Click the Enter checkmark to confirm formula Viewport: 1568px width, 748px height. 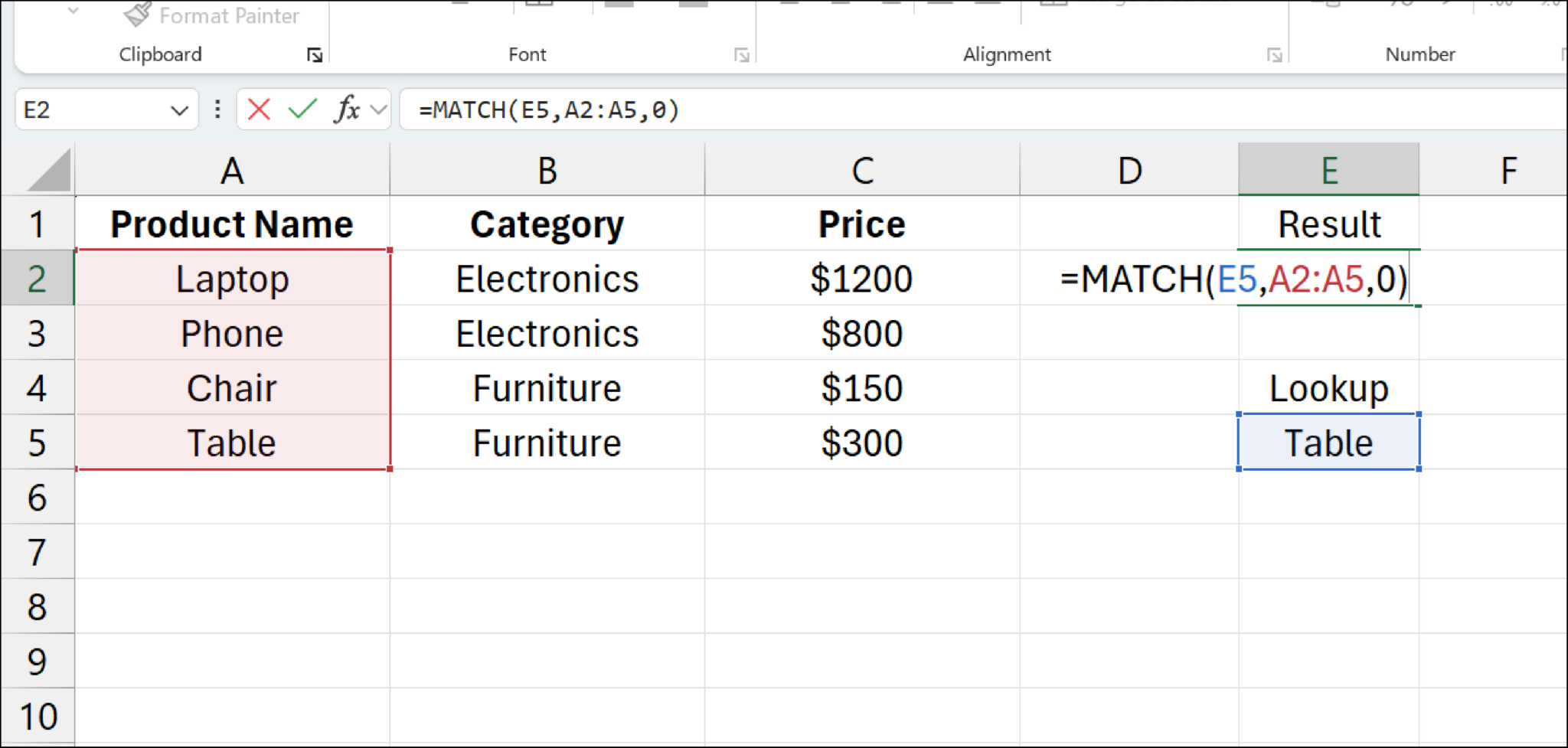[302, 109]
